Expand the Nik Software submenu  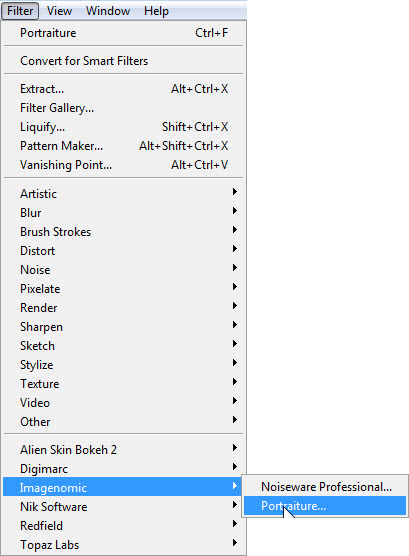click(x=123, y=507)
